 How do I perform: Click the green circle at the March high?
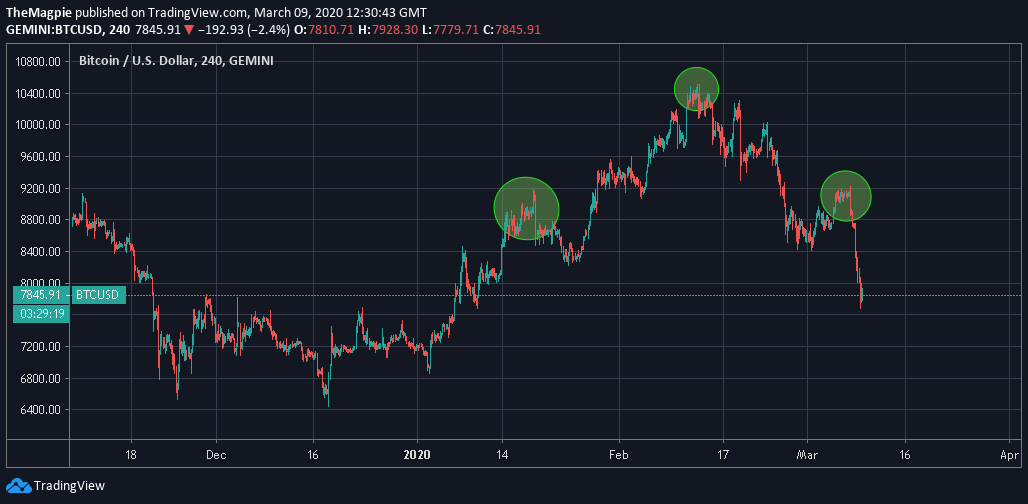(x=846, y=195)
